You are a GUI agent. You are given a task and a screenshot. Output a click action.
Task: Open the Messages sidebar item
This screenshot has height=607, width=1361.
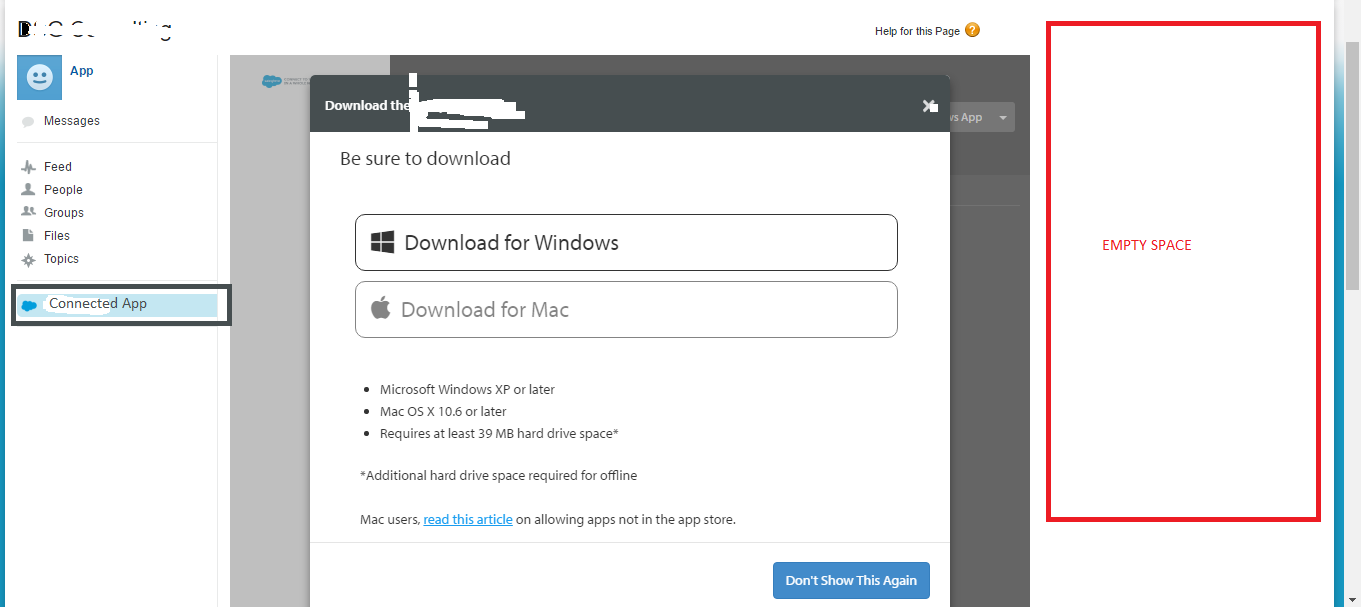coord(72,121)
